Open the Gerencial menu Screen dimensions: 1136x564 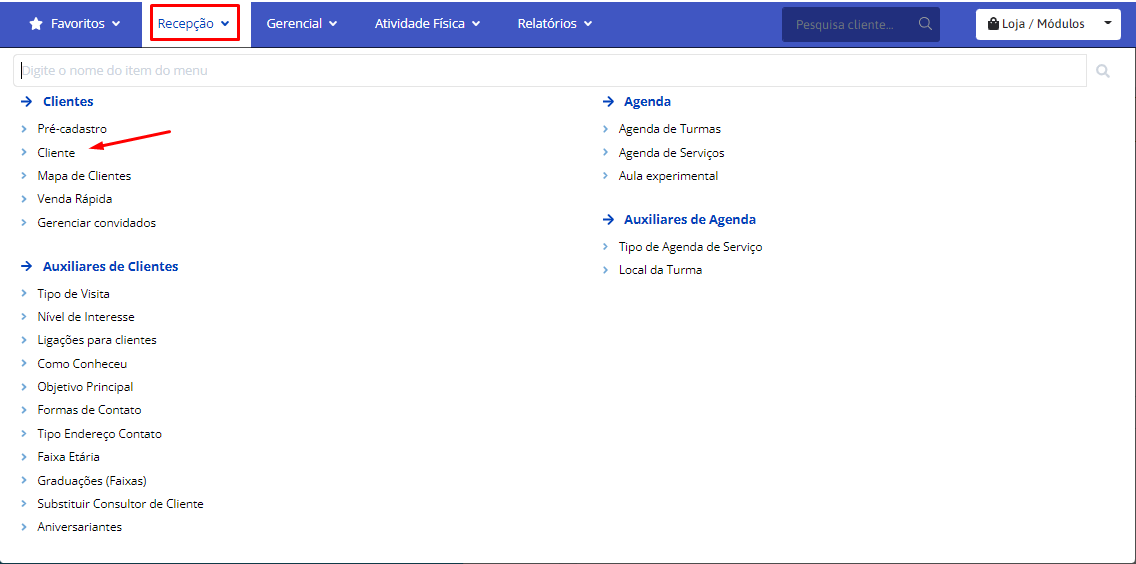[301, 24]
